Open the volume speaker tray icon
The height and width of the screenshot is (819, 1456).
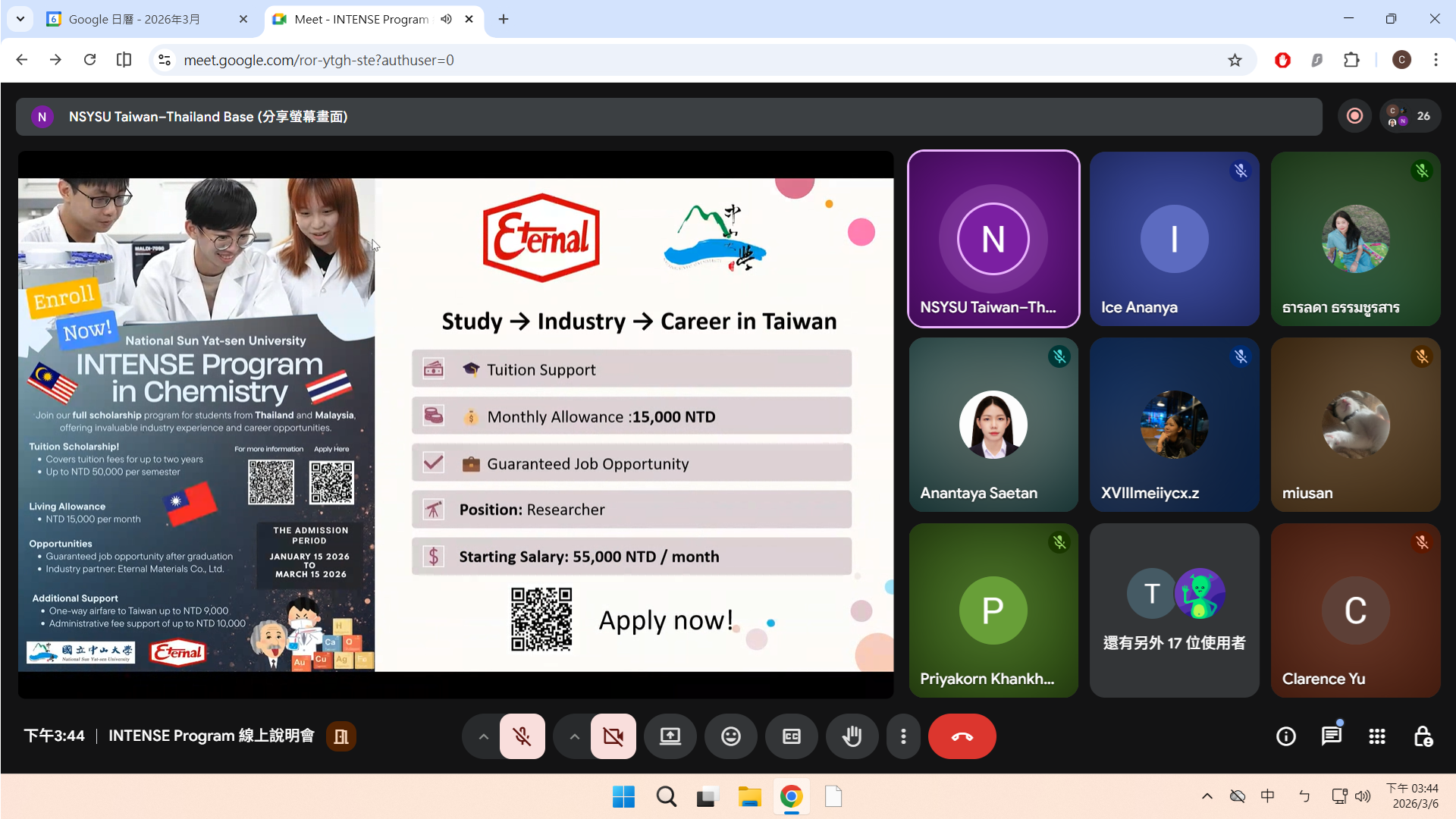point(1363,796)
